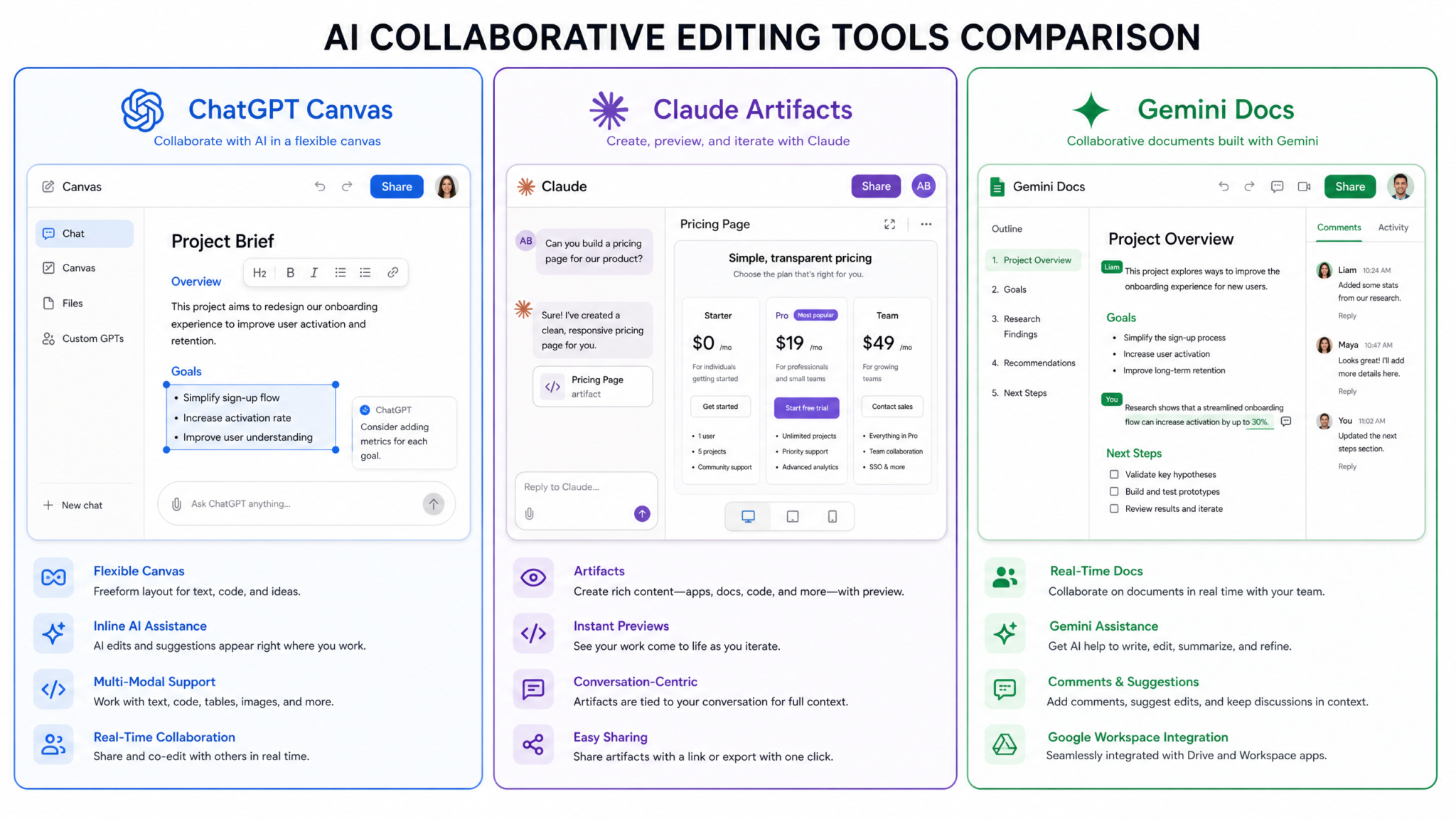Click the ChatGPT suggestion comment card
Screen dimensions: 1456x819
[x=404, y=432]
